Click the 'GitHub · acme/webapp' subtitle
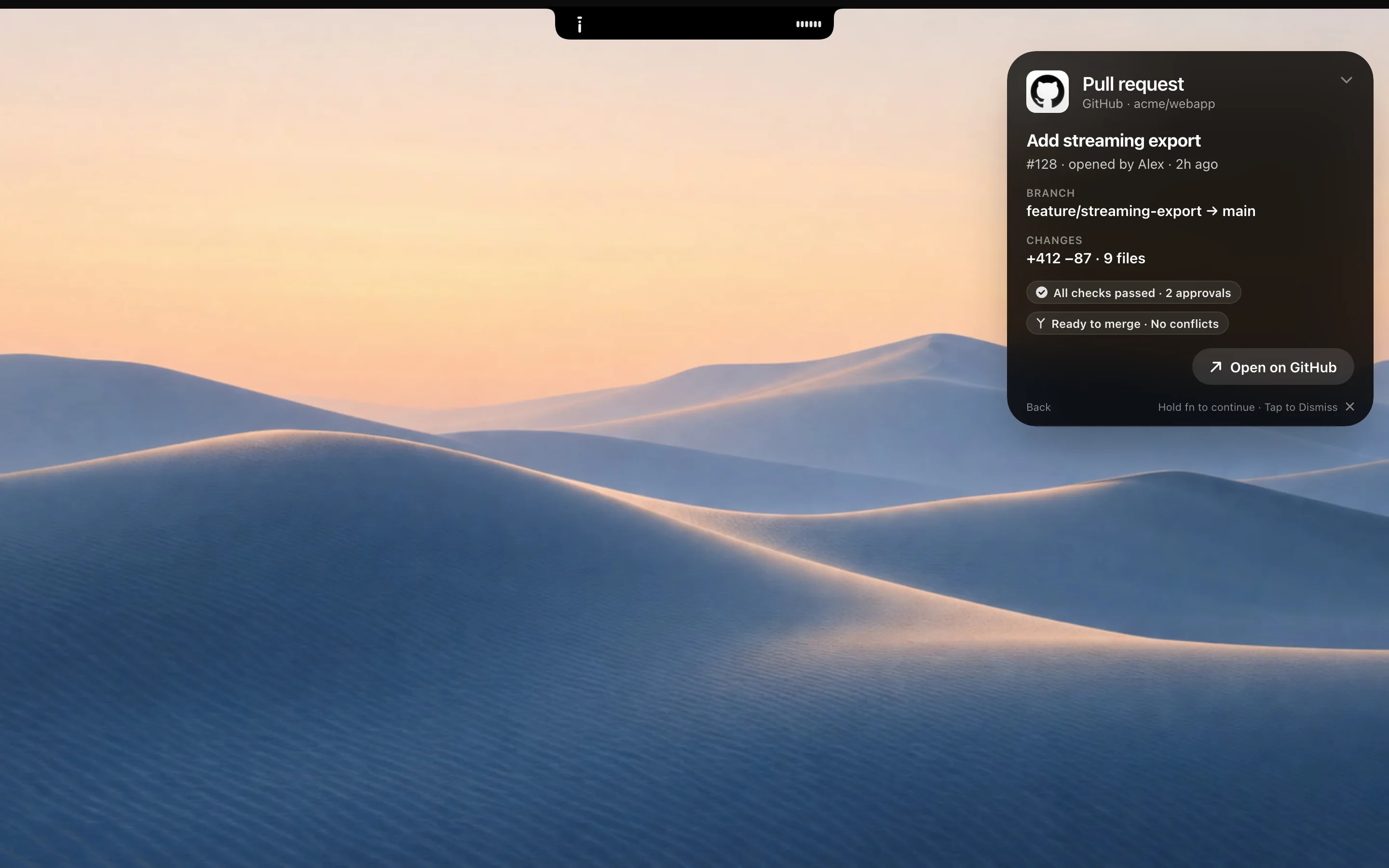The height and width of the screenshot is (868, 1389). [1148, 104]
